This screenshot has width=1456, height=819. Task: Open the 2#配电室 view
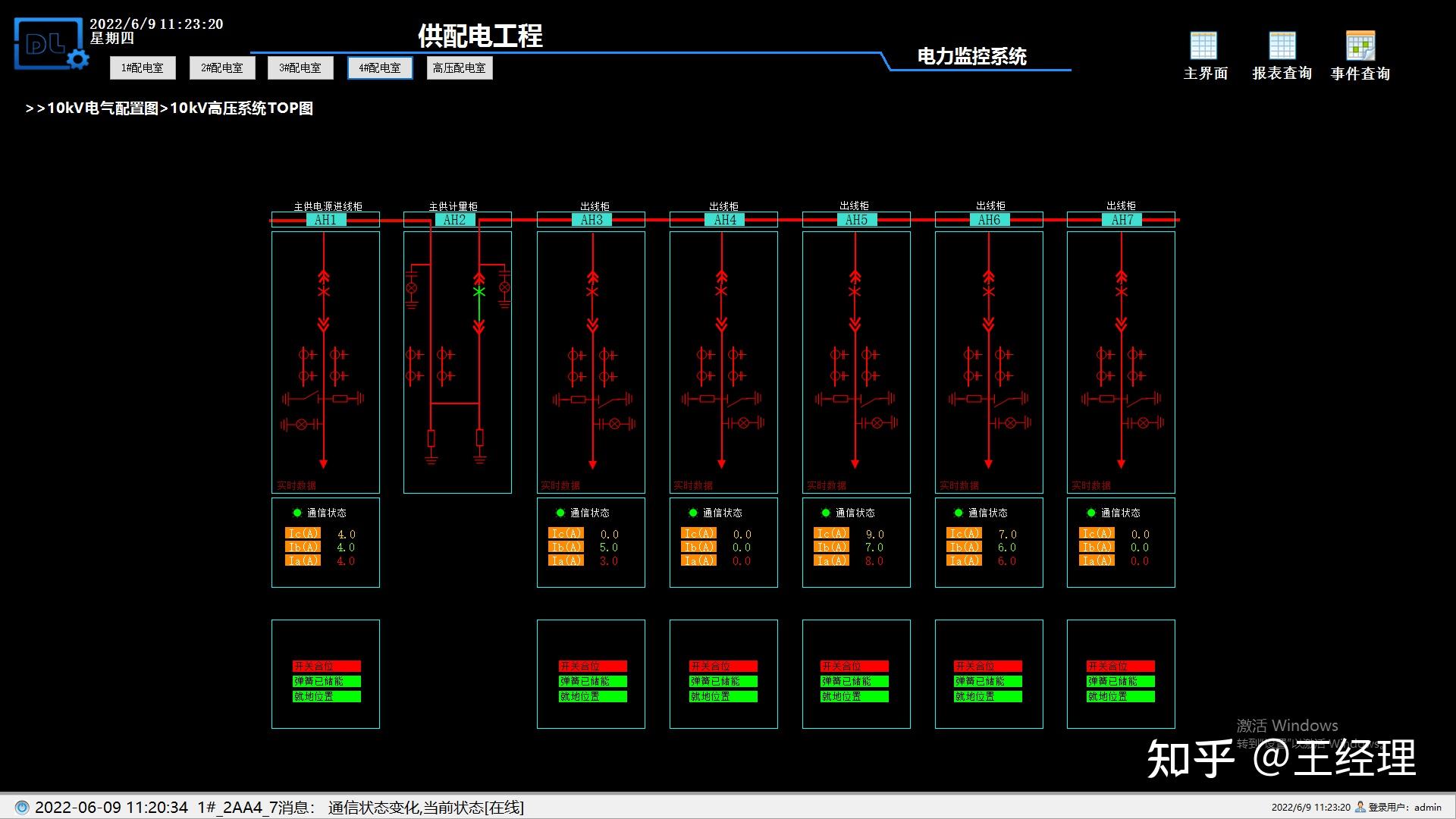coord(221,68)
